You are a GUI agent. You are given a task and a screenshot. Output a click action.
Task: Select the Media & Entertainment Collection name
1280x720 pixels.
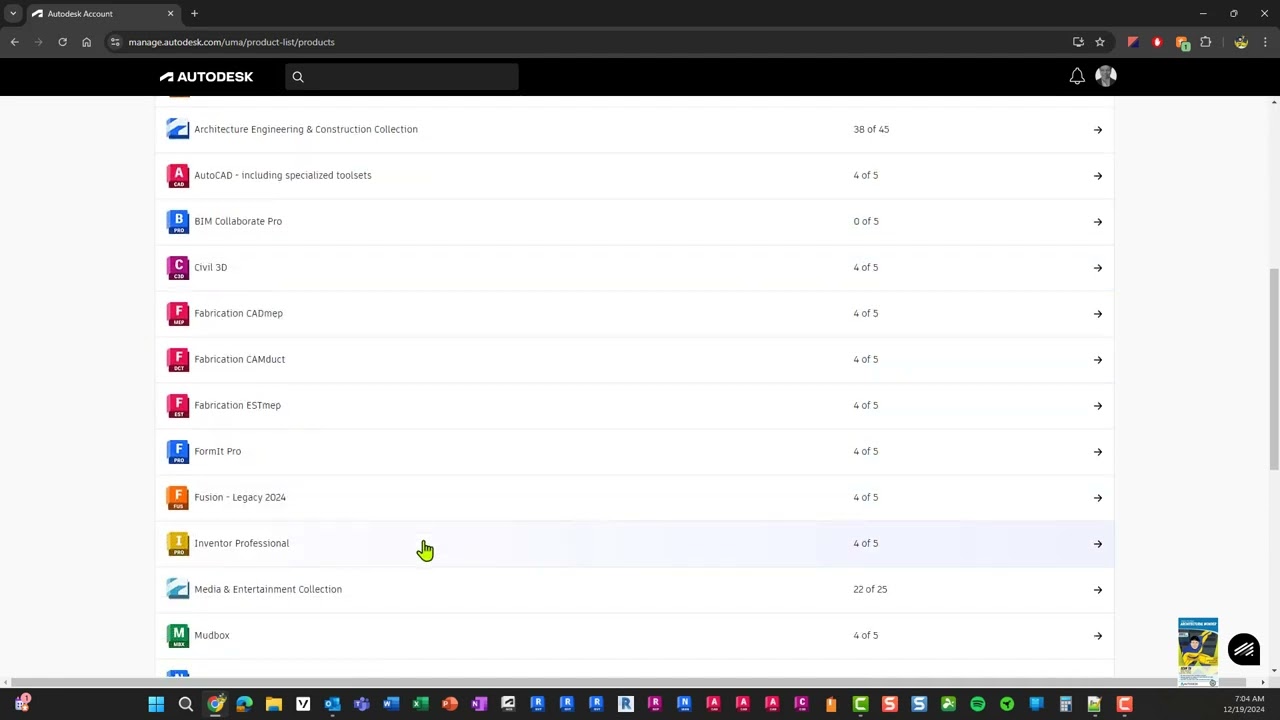pos(268,589)
